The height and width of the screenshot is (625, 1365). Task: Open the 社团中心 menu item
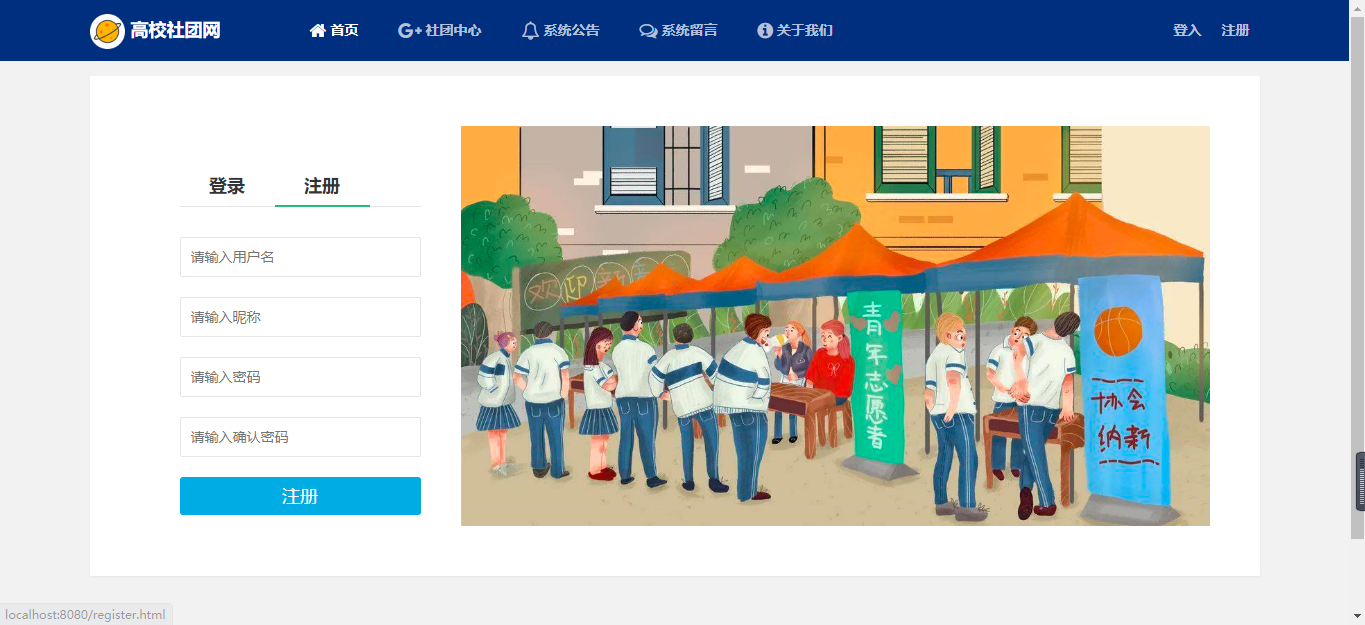[440, 31]
